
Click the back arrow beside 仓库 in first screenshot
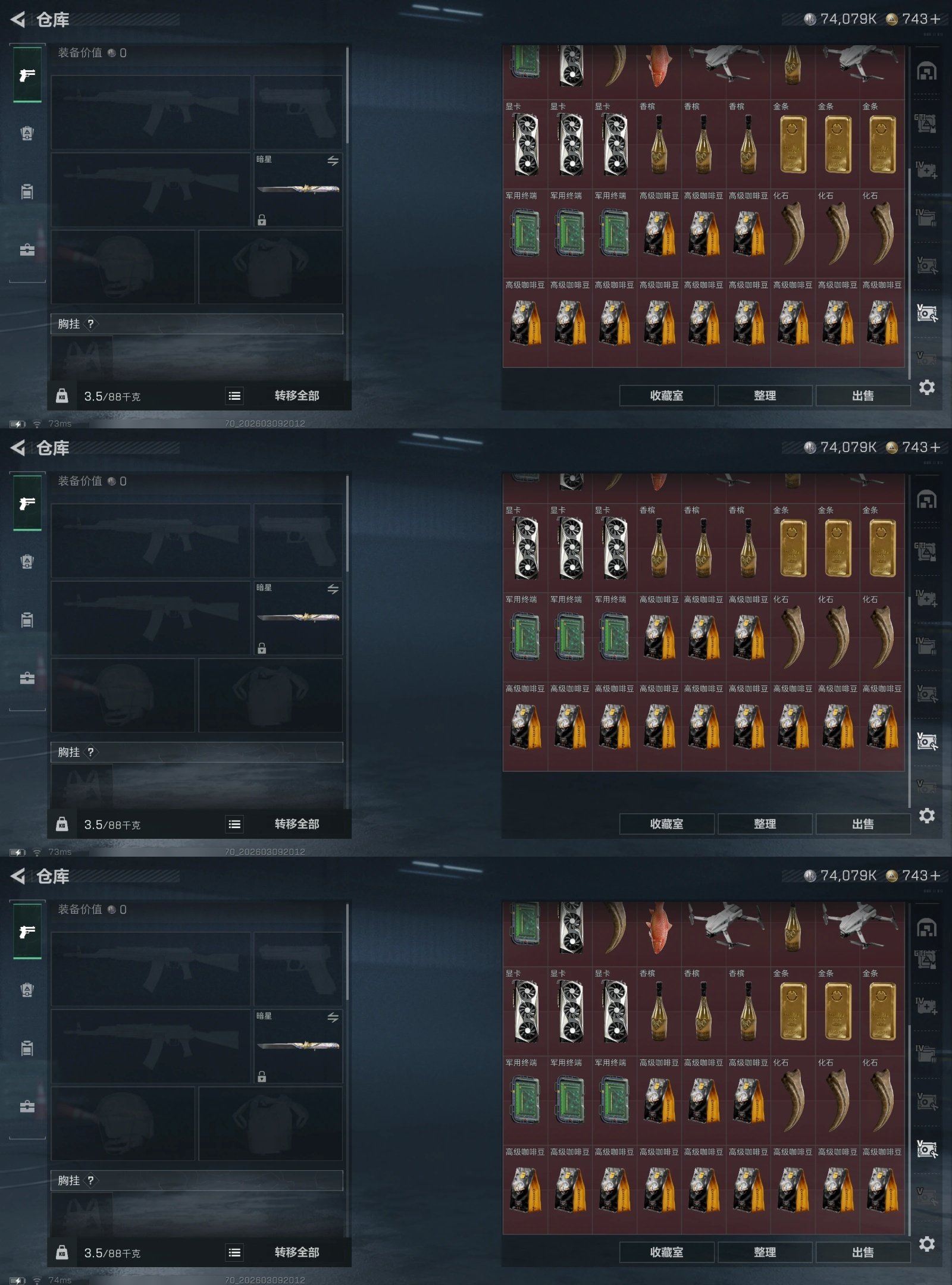tap(18, 20)
